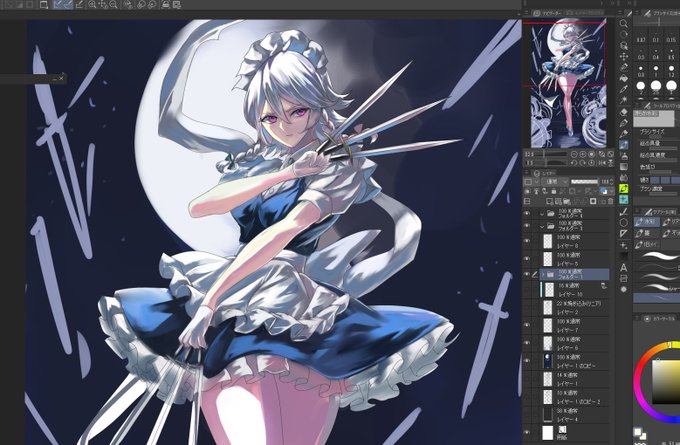Select the 水彩 sub tool group

[647, 222]
